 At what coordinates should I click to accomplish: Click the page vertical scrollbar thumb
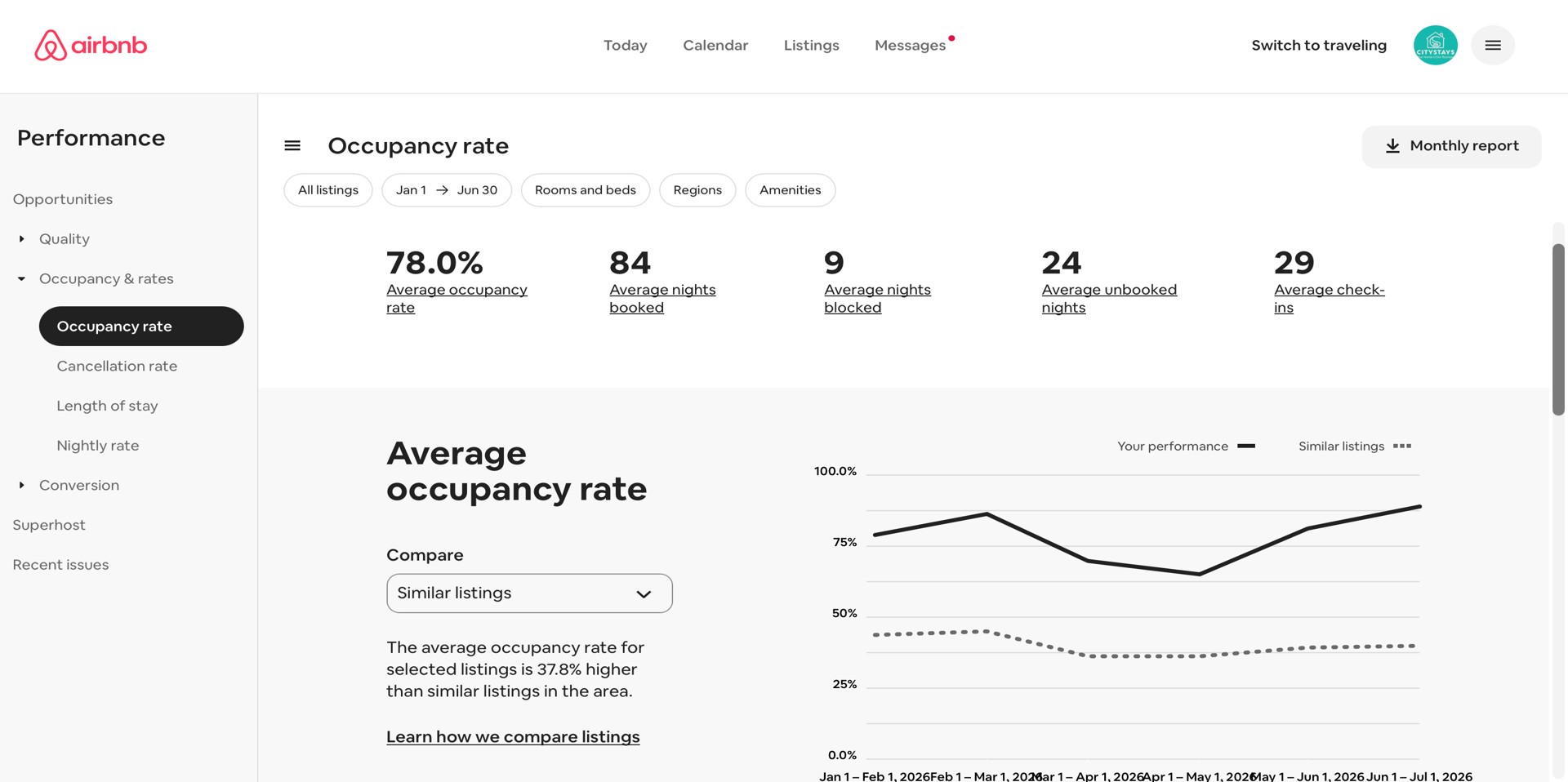(x=1558, y=329)
